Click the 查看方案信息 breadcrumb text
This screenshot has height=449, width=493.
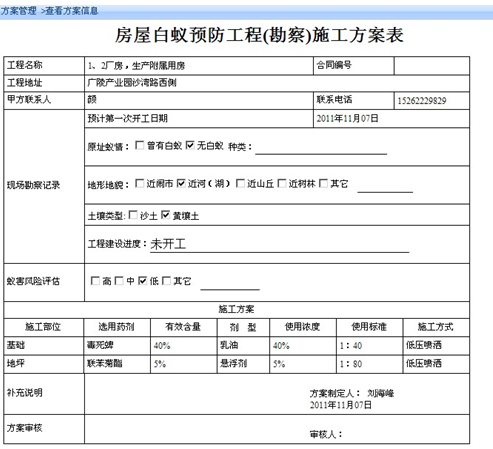click(71, 11)
